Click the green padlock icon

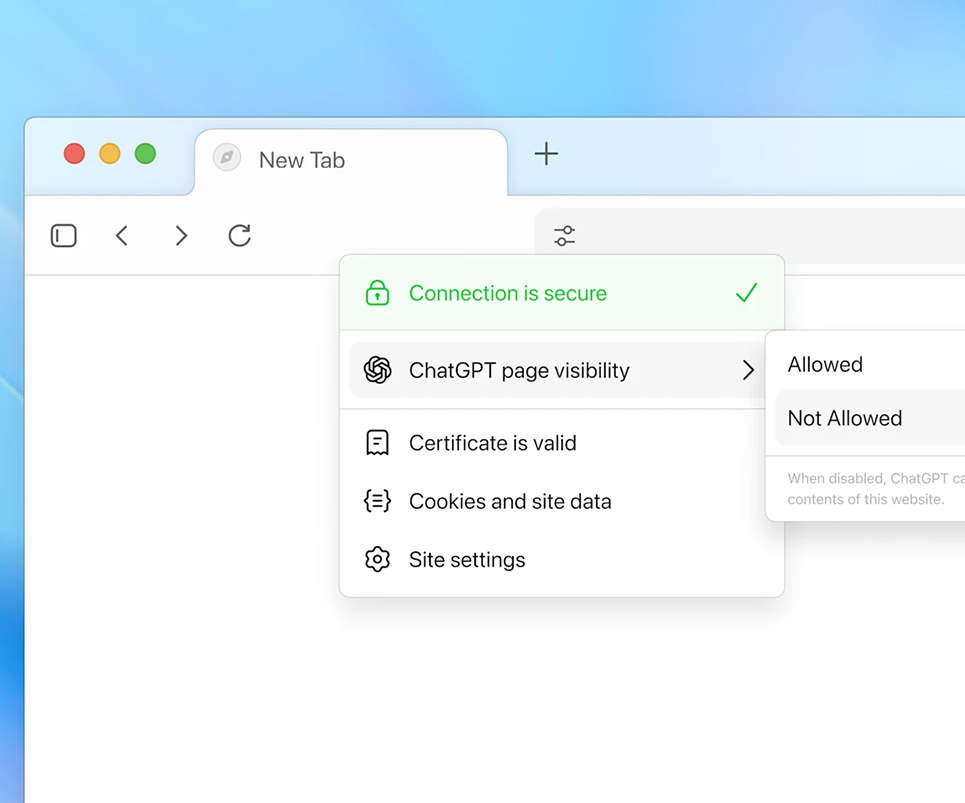pos(377,293)
